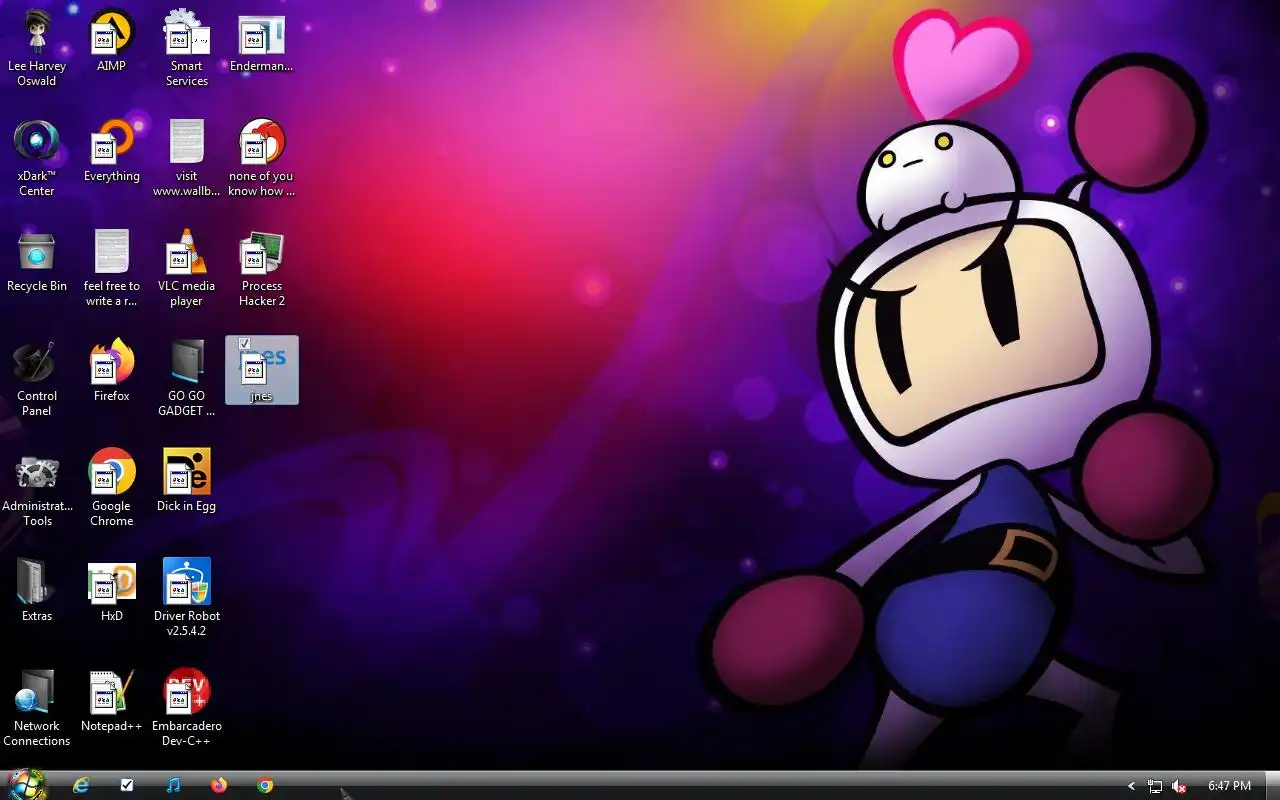Launch Firefox from the taskbar

tap(219, 785)
